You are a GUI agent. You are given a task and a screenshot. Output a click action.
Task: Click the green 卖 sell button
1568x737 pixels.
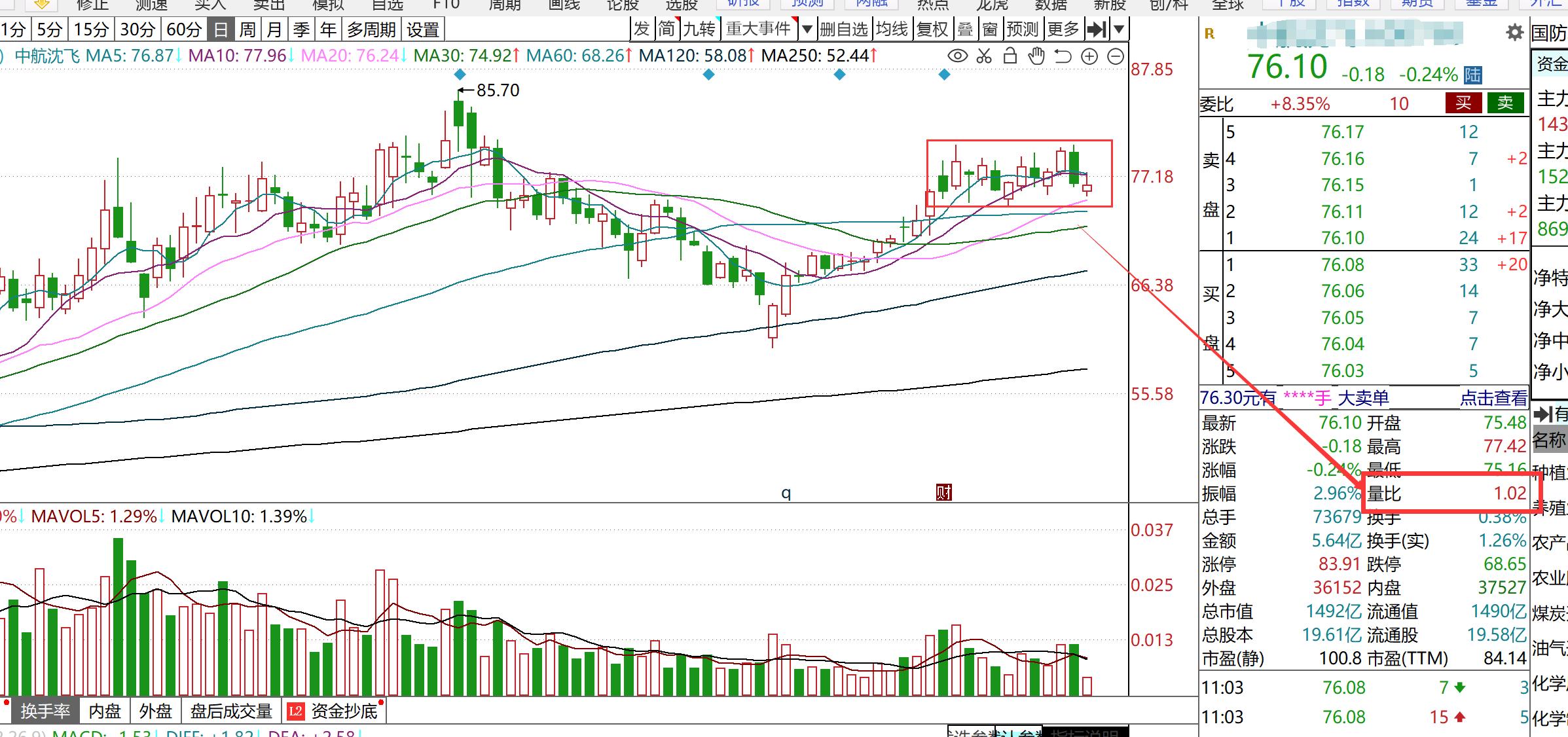(1504, 103)
